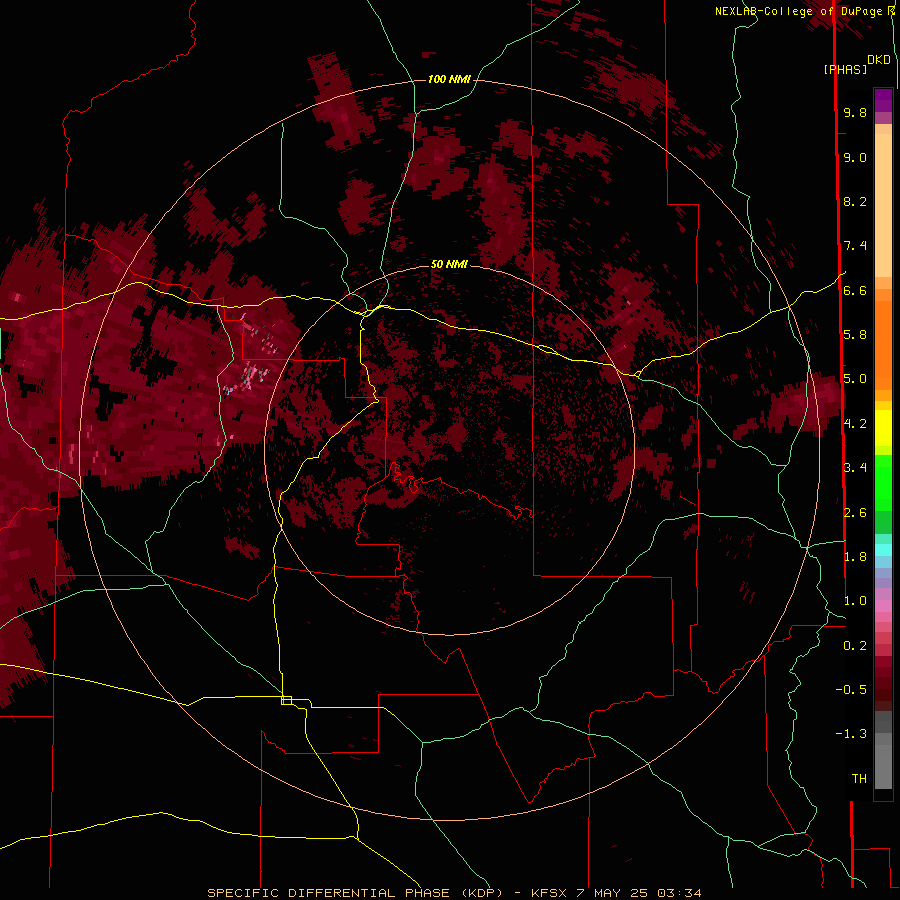Click the 8.2 color scale value
The height and width of the screenshot is (900, 900).
pyautogui.click(x=855, y=201)
